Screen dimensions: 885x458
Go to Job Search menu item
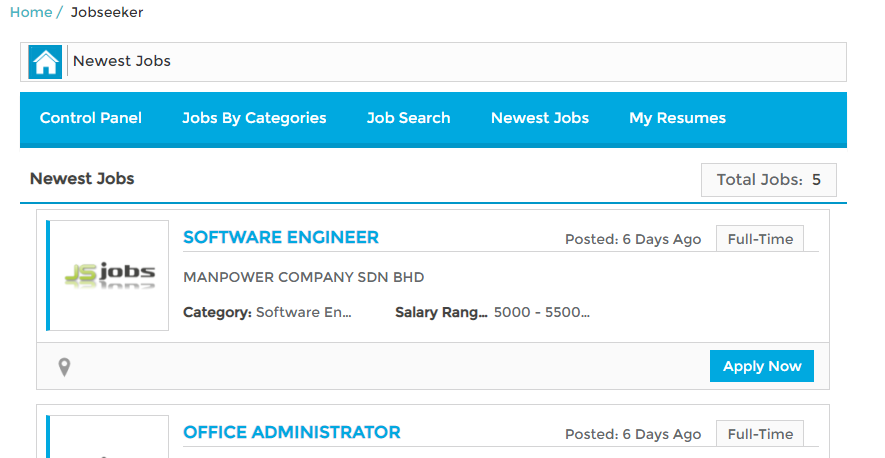[408, 118]
